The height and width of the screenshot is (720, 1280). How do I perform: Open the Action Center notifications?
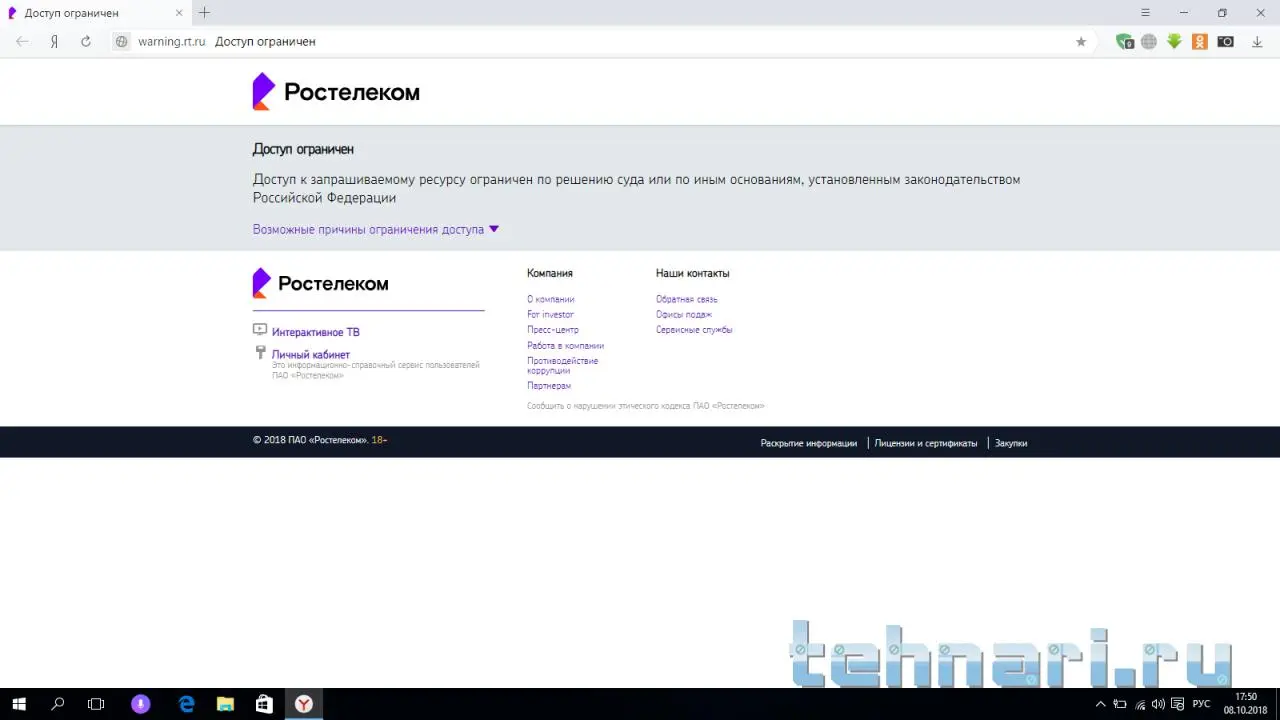tap(1178, 704)
